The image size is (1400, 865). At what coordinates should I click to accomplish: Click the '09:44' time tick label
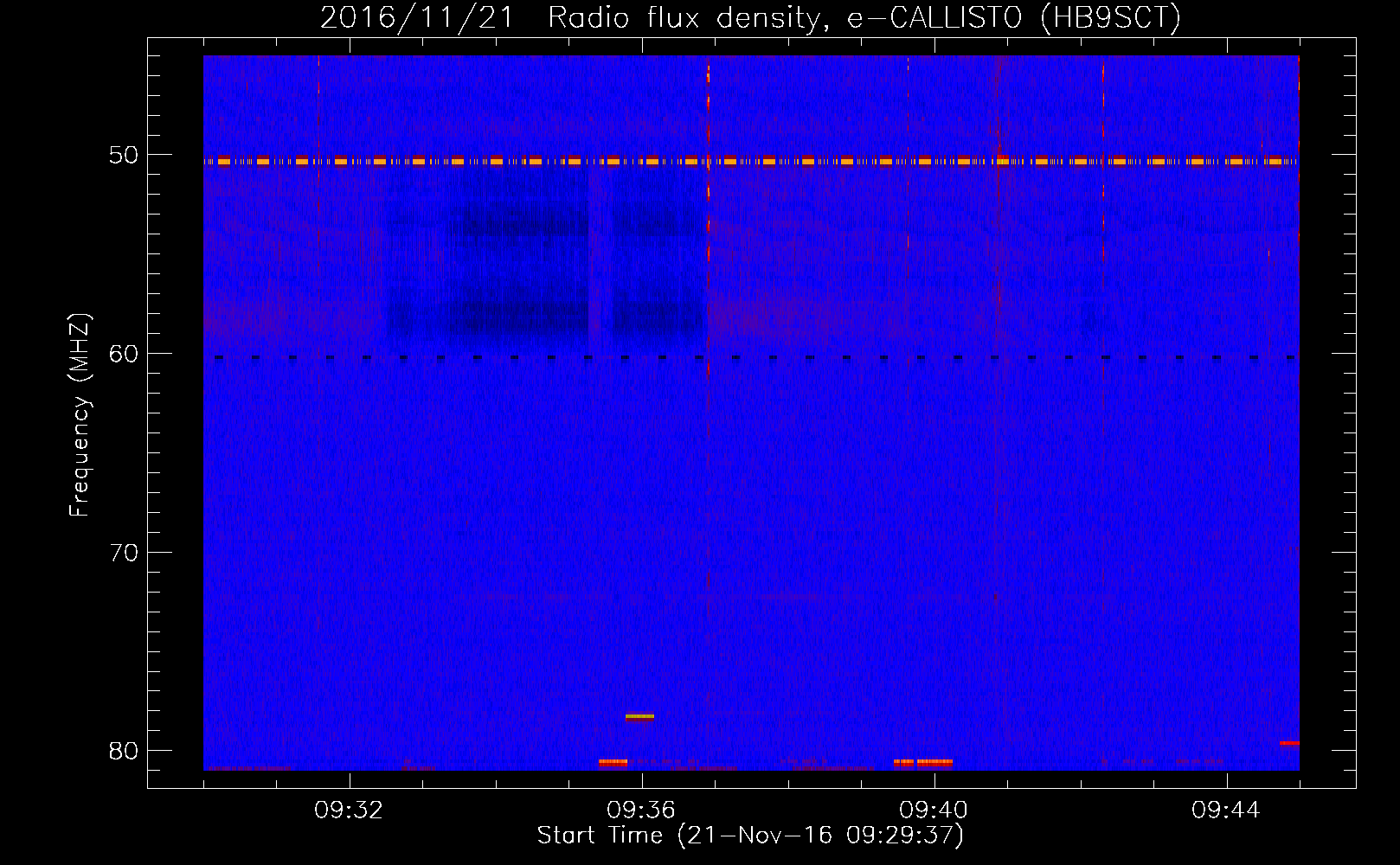point(1226,811)
